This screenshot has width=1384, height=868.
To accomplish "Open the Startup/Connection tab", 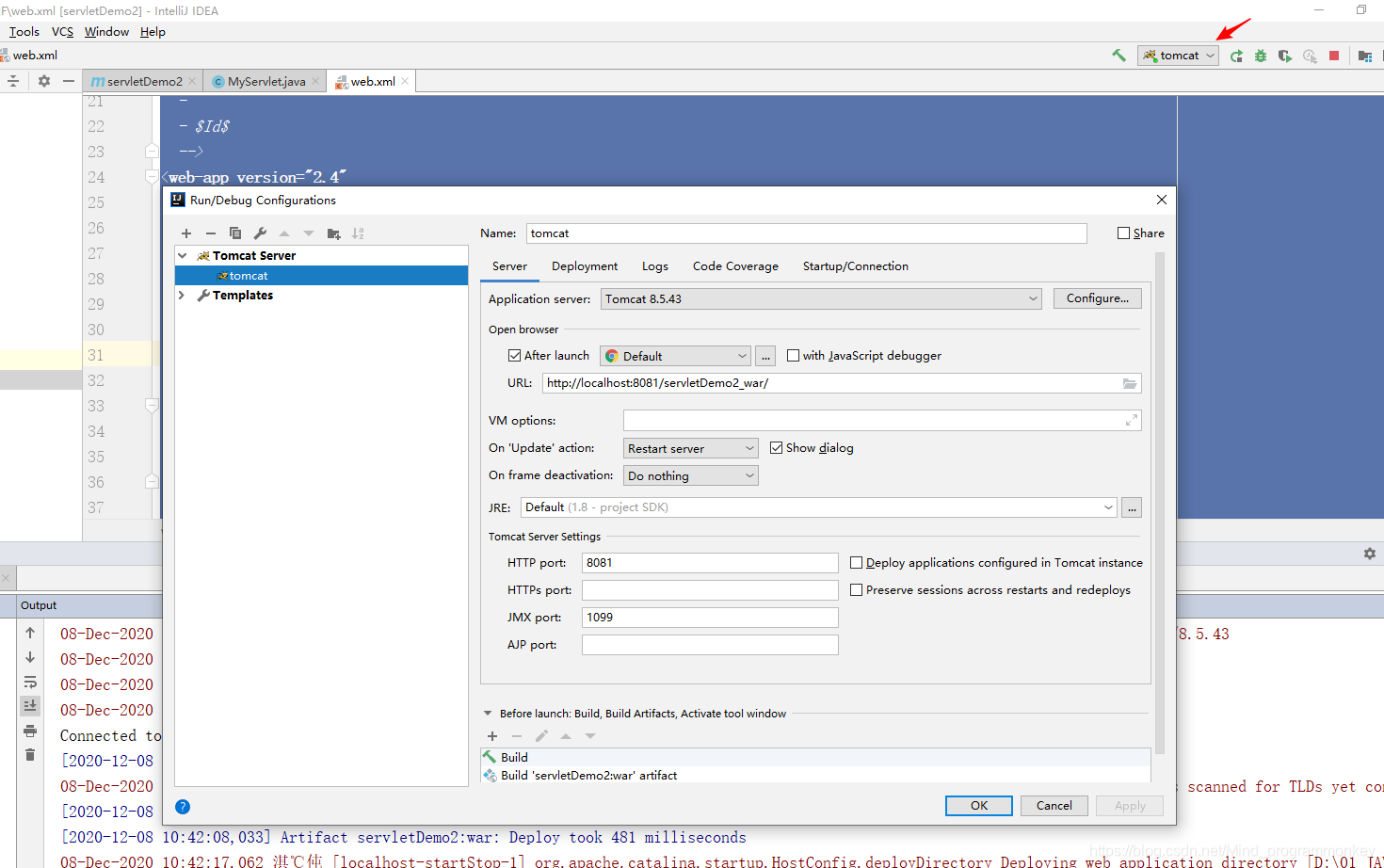I will [x=855, y=266].
